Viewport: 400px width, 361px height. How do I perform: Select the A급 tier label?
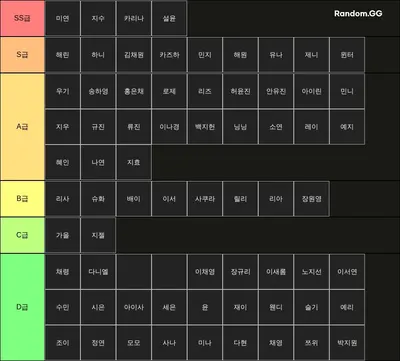(22, 127)
